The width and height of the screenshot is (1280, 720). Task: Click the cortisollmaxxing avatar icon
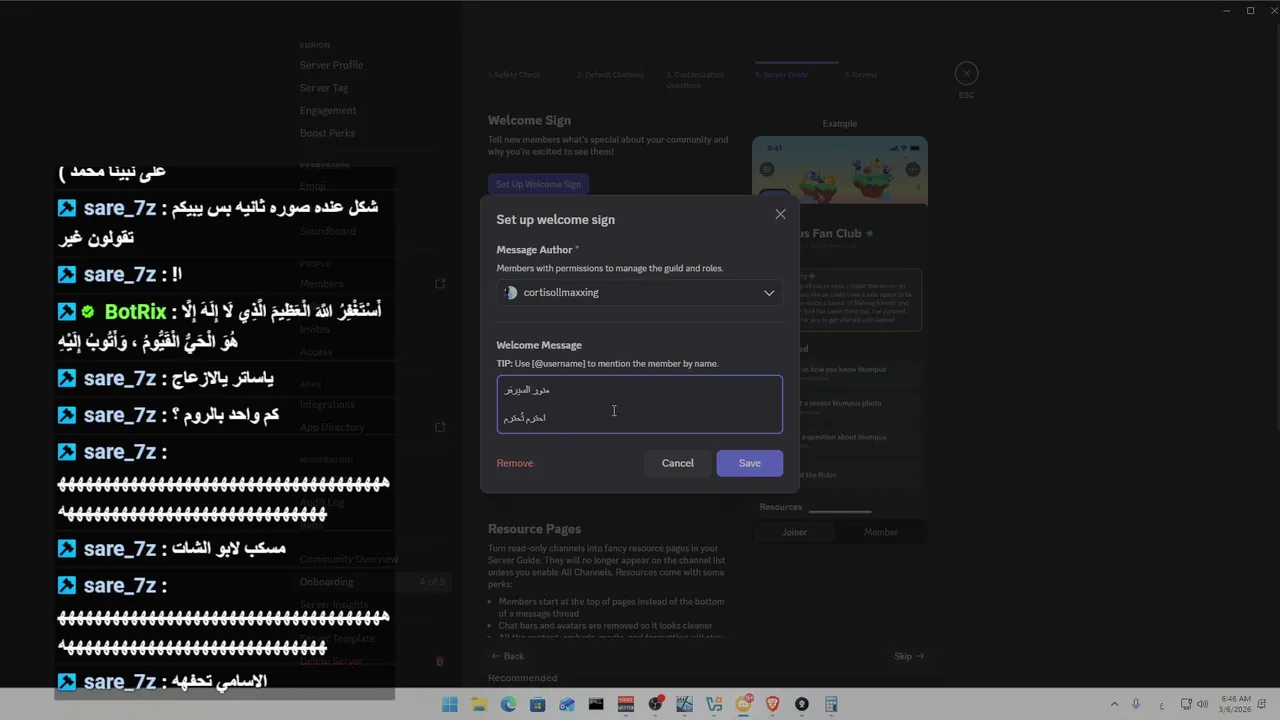tap(510, 293)
